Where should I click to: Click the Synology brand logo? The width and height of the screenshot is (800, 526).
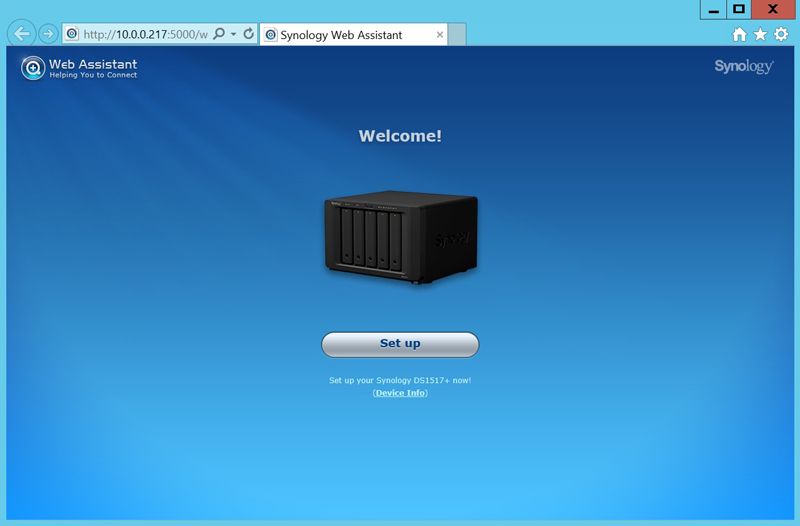(x=744, y=66)
